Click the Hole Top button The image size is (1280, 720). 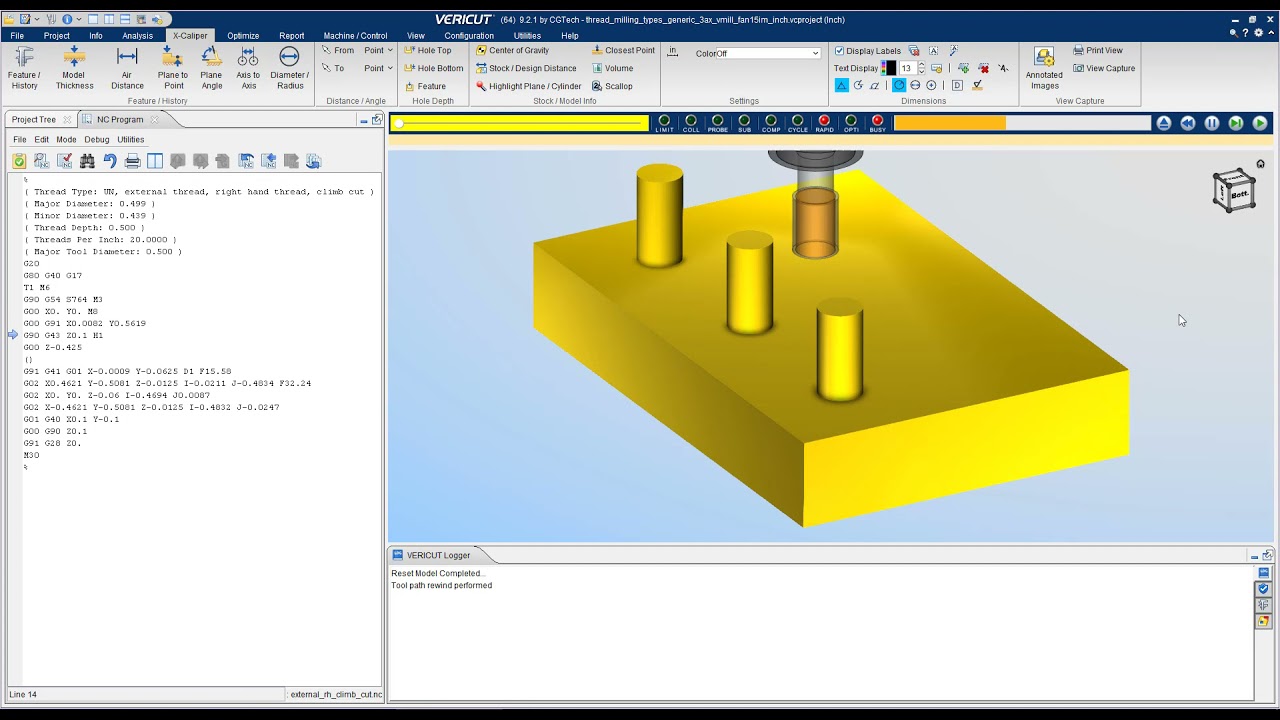click(x=428, y=50)
